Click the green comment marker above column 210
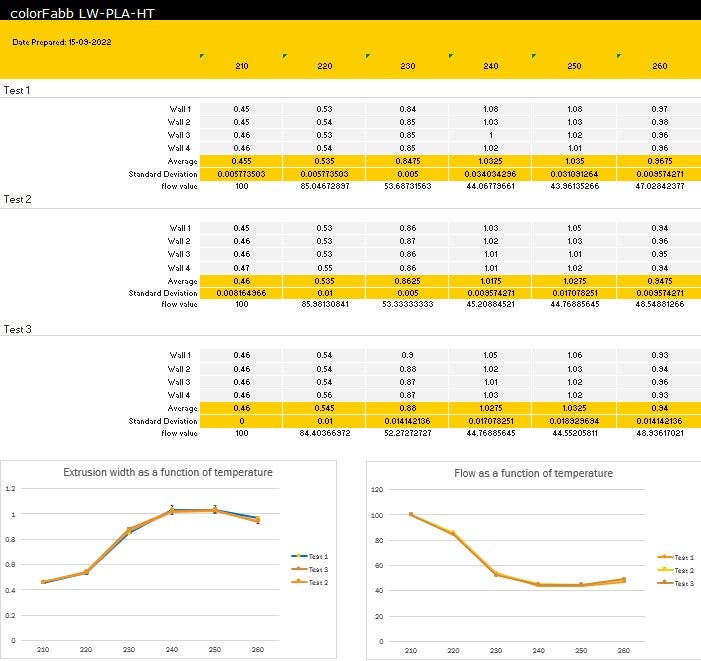This screenshot has height=661, width=701. click(202, 56)
